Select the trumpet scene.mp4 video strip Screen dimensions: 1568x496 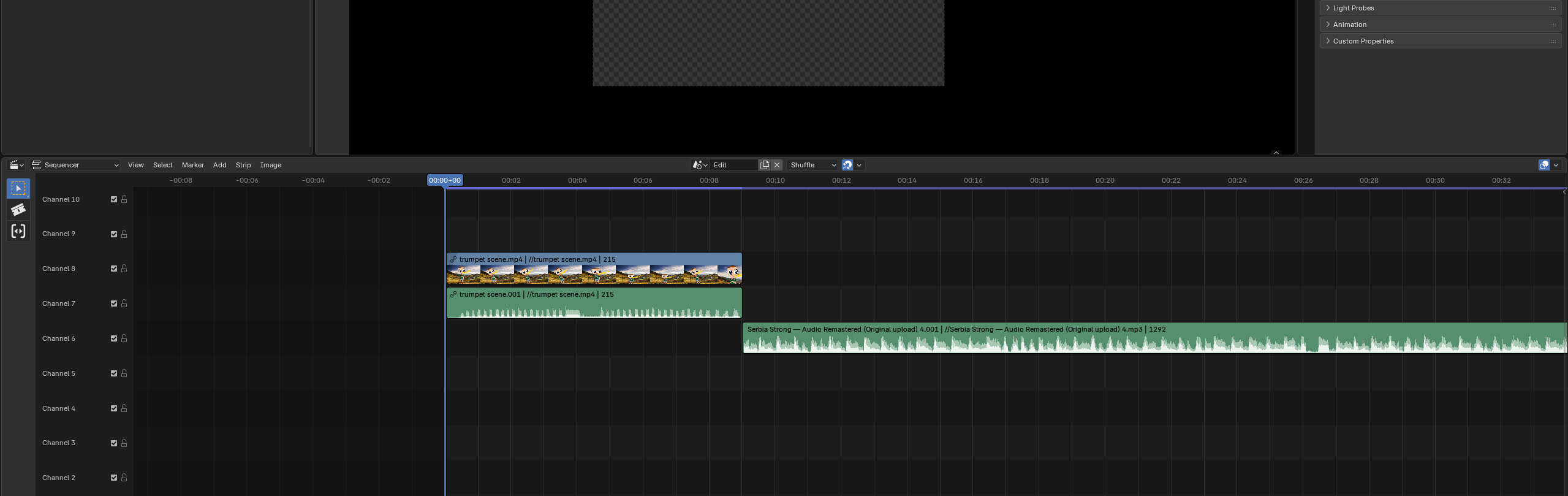[593, 269]
